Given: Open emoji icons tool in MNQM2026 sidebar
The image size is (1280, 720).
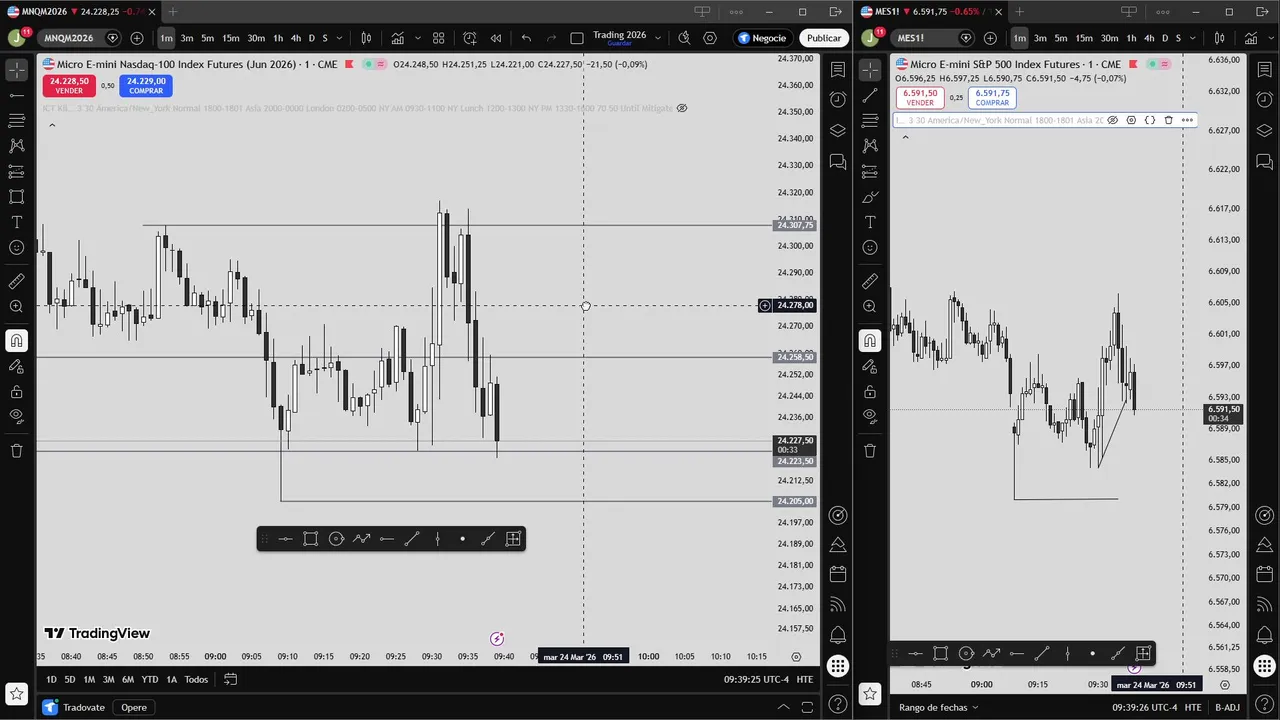Looking at the screenshot, I should [x=16, y=247].
